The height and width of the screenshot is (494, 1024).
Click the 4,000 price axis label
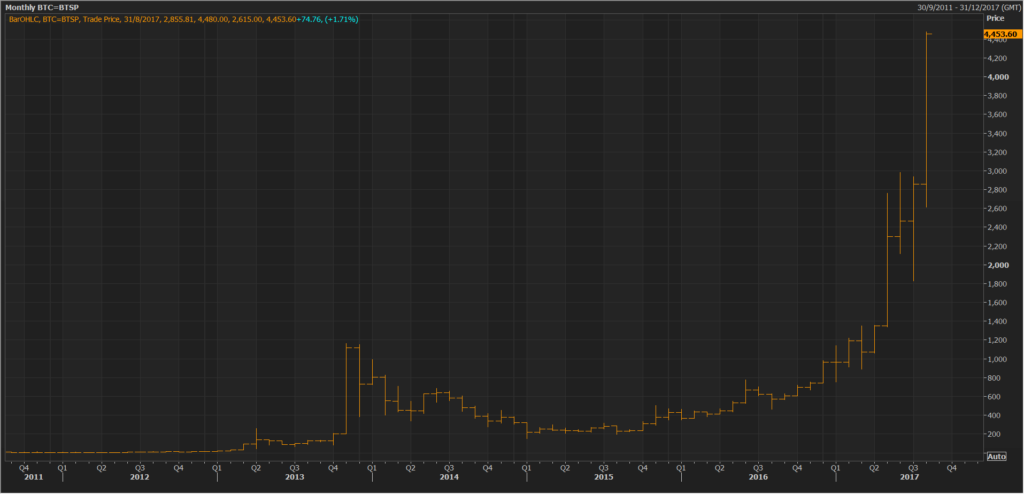coord(995,77)
